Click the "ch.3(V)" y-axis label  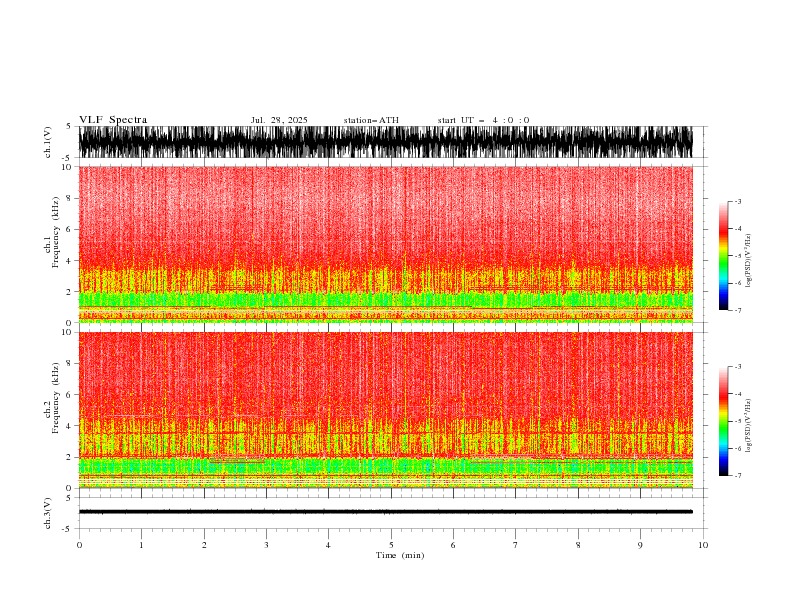[48, 513]
